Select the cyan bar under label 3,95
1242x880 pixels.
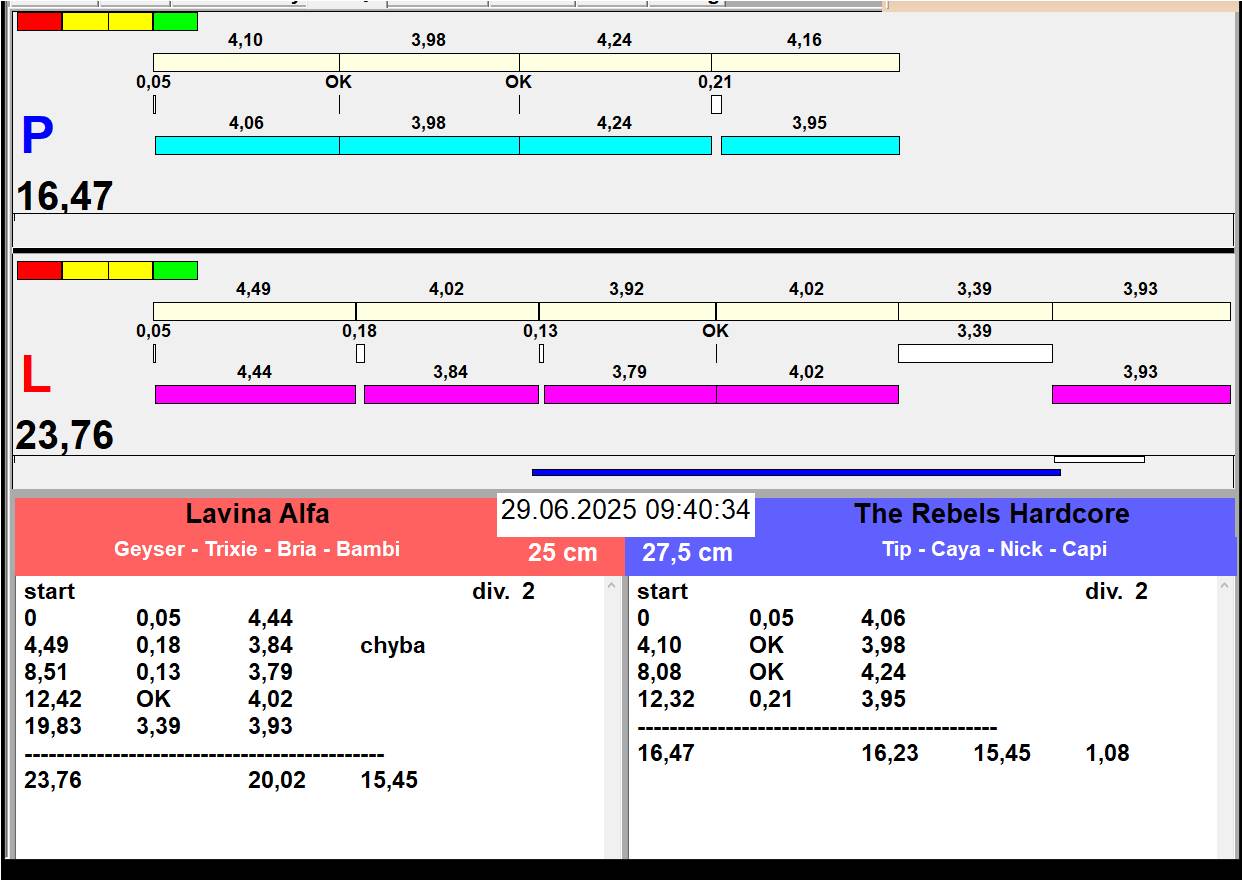click(x=810, y=146)
